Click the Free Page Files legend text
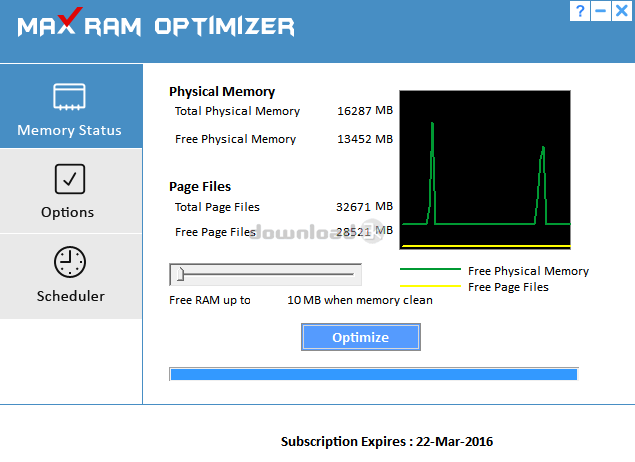 [x=508, y=287]
